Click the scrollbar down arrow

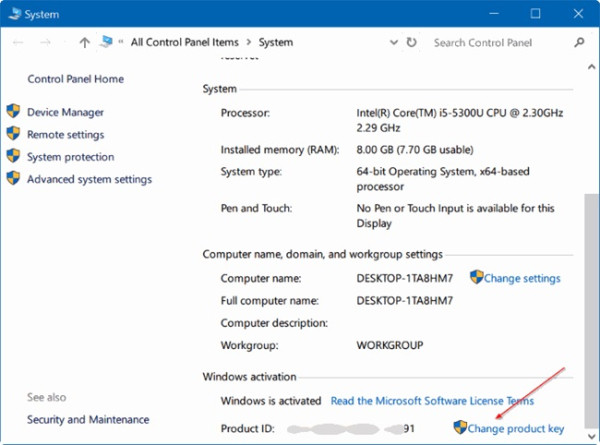pyautogui.click(x=592, y=436)
